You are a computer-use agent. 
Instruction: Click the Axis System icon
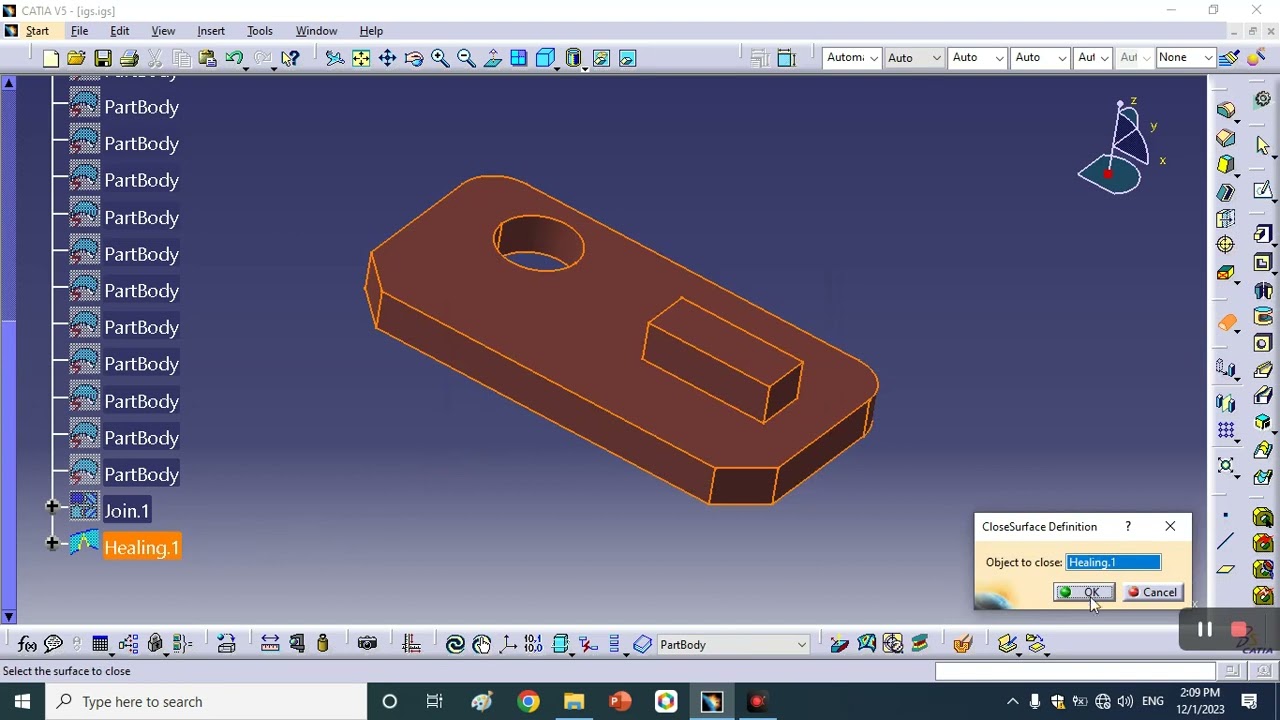tap(508, 644)
